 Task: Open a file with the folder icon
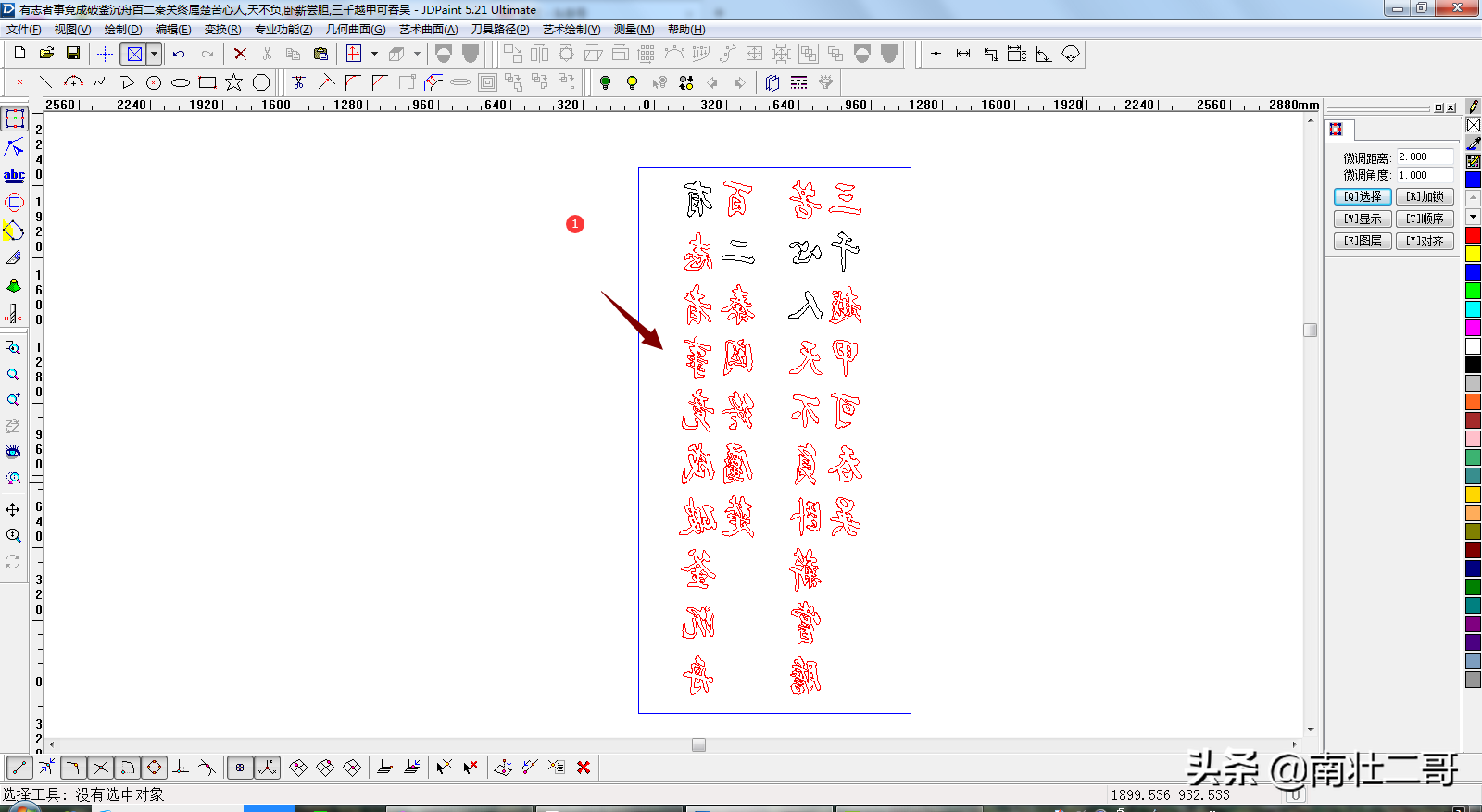coord(46,54)
